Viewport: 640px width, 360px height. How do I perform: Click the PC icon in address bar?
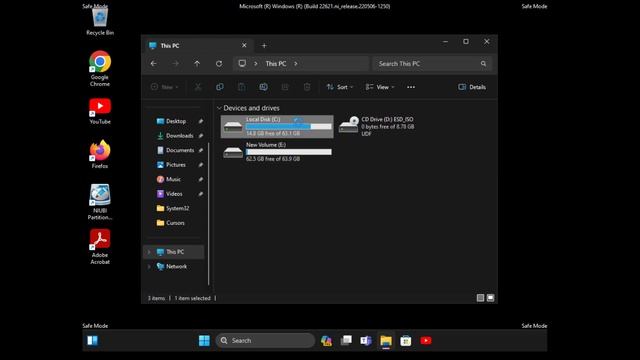(242, 64)
